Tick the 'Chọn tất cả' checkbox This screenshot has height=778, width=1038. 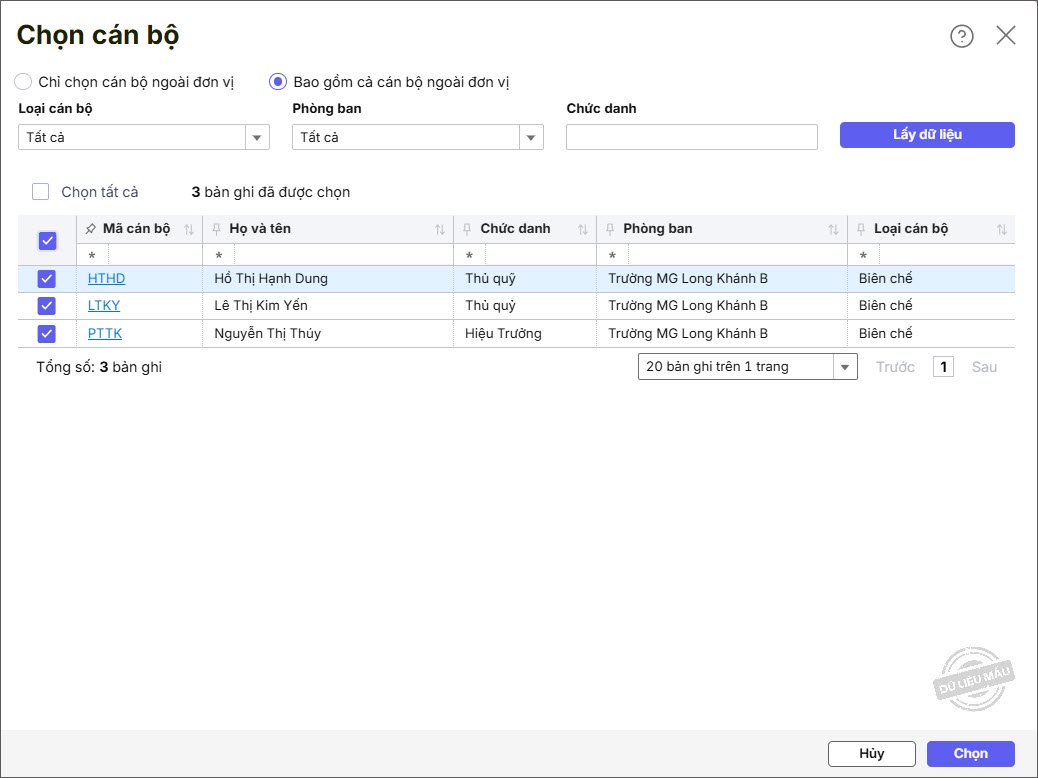(x=41, y=192)
